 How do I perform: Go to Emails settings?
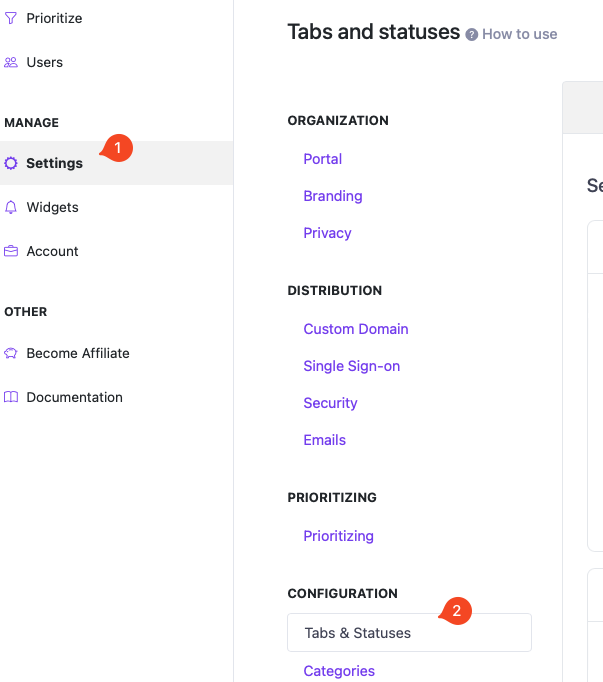tap(324, 440)
